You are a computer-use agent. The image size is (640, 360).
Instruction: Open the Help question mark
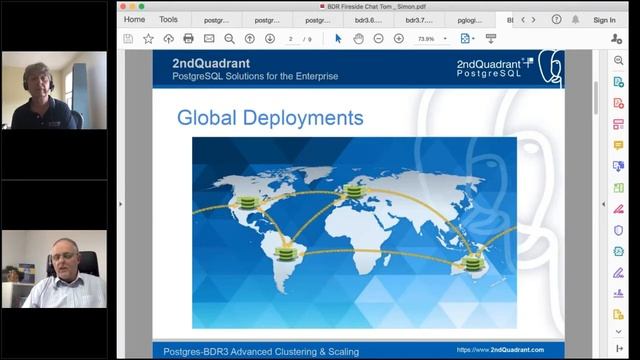click(556, 20)
